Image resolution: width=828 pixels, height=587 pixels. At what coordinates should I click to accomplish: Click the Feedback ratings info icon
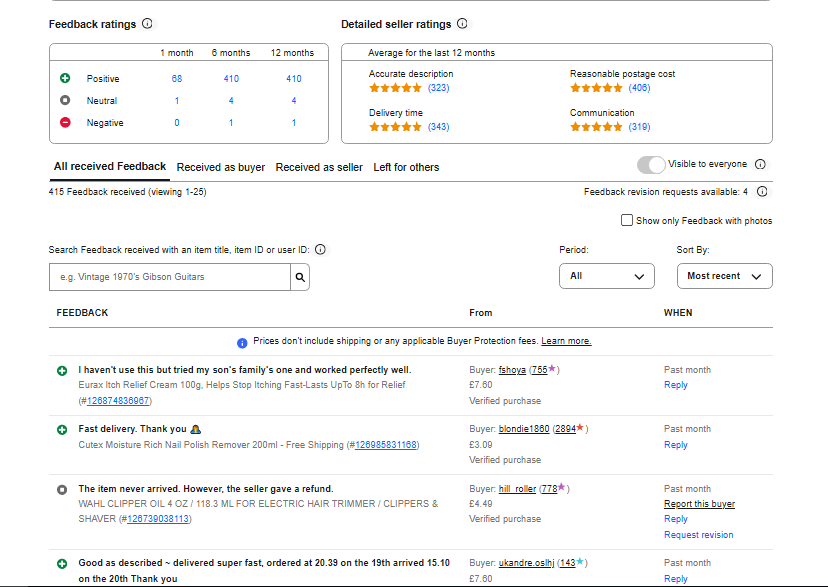(147, 24)
